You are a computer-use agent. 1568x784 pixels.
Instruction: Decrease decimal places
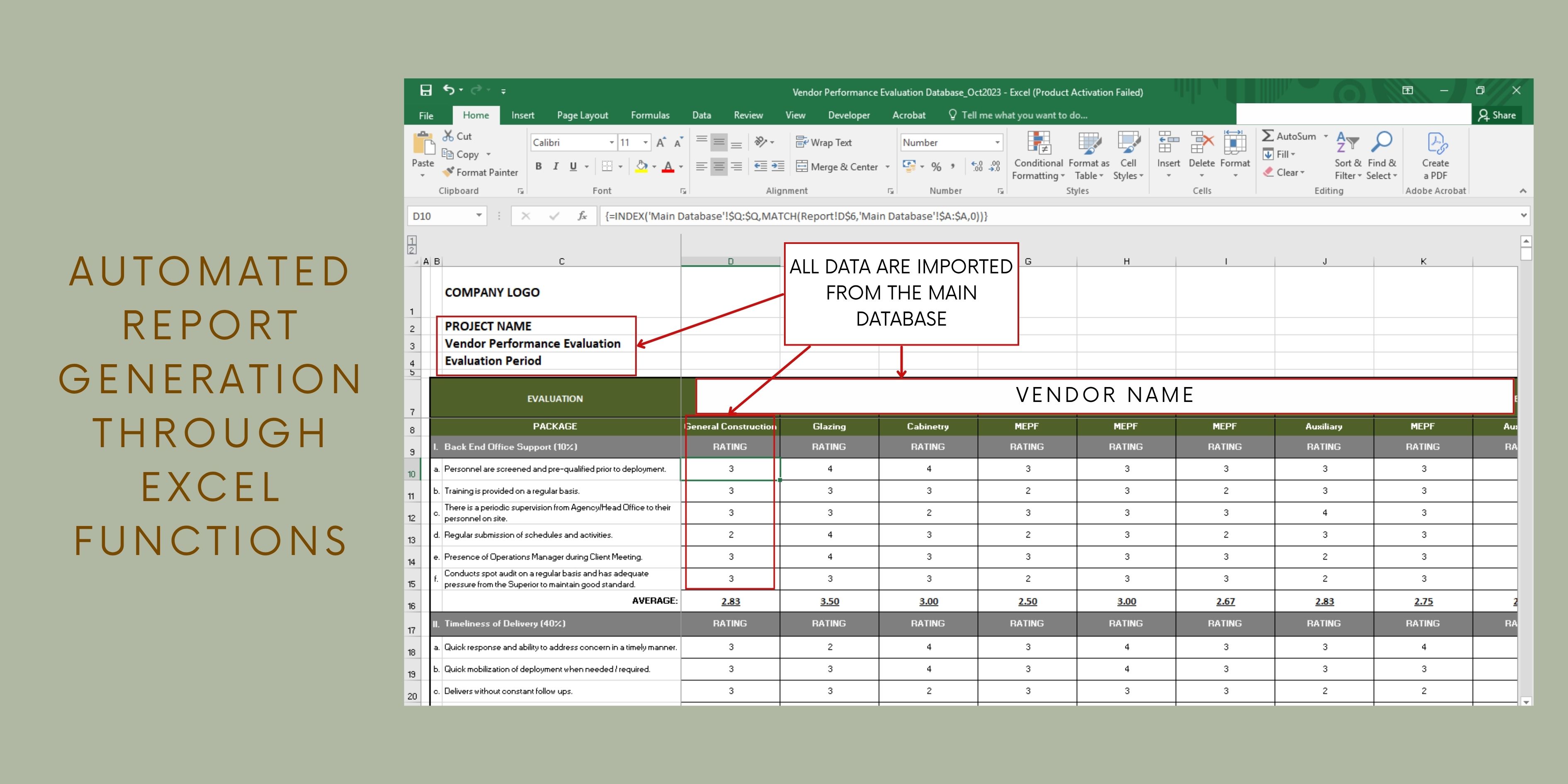click(995, 166)
